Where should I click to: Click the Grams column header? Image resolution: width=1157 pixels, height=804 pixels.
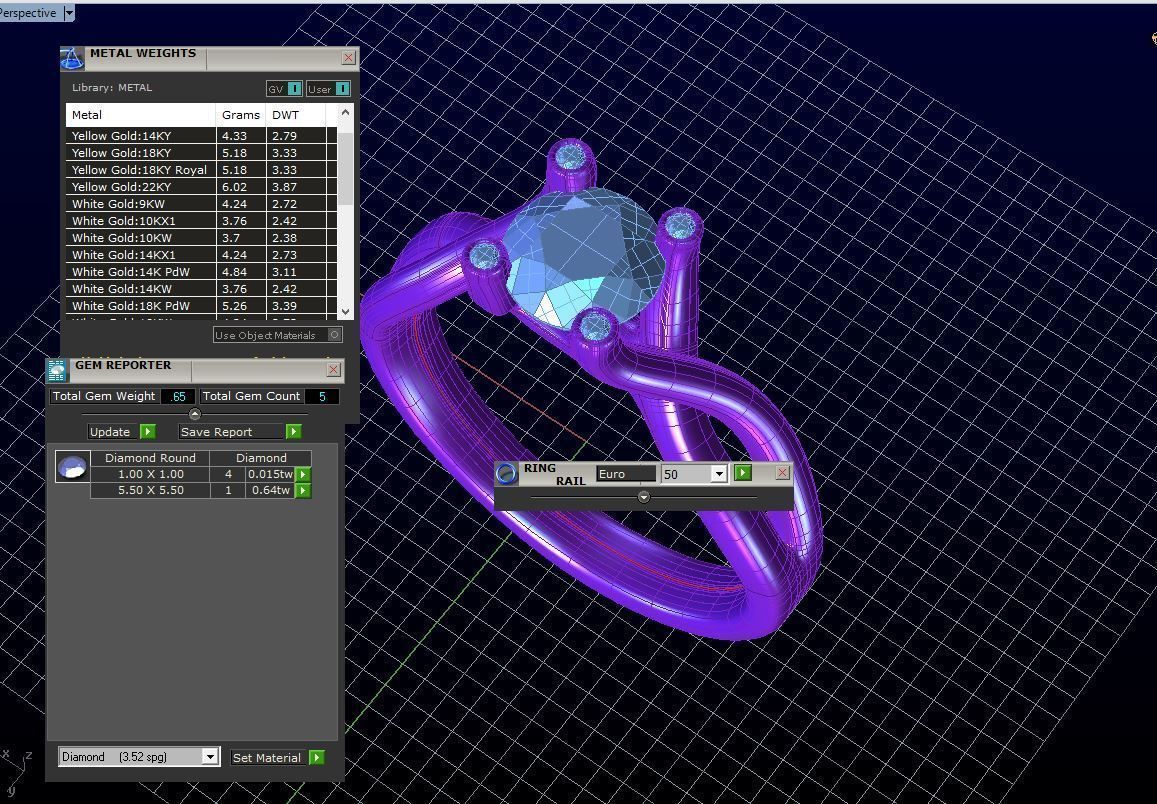[241, 115]
